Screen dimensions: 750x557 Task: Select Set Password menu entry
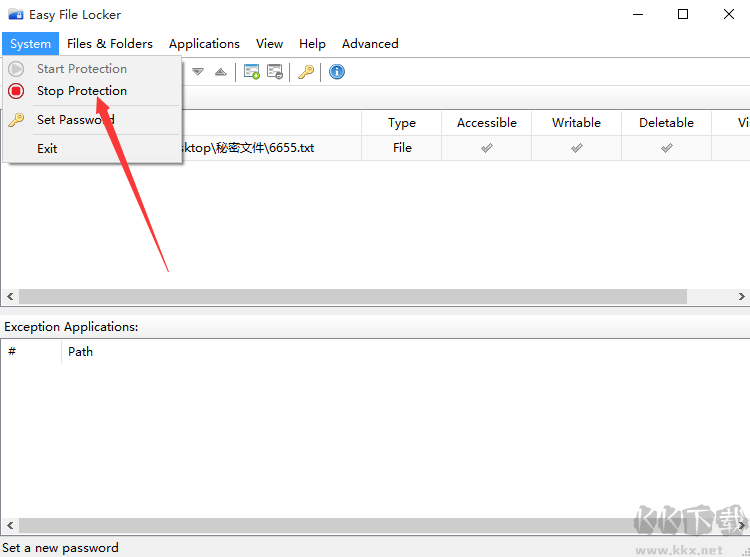[93, 120]
